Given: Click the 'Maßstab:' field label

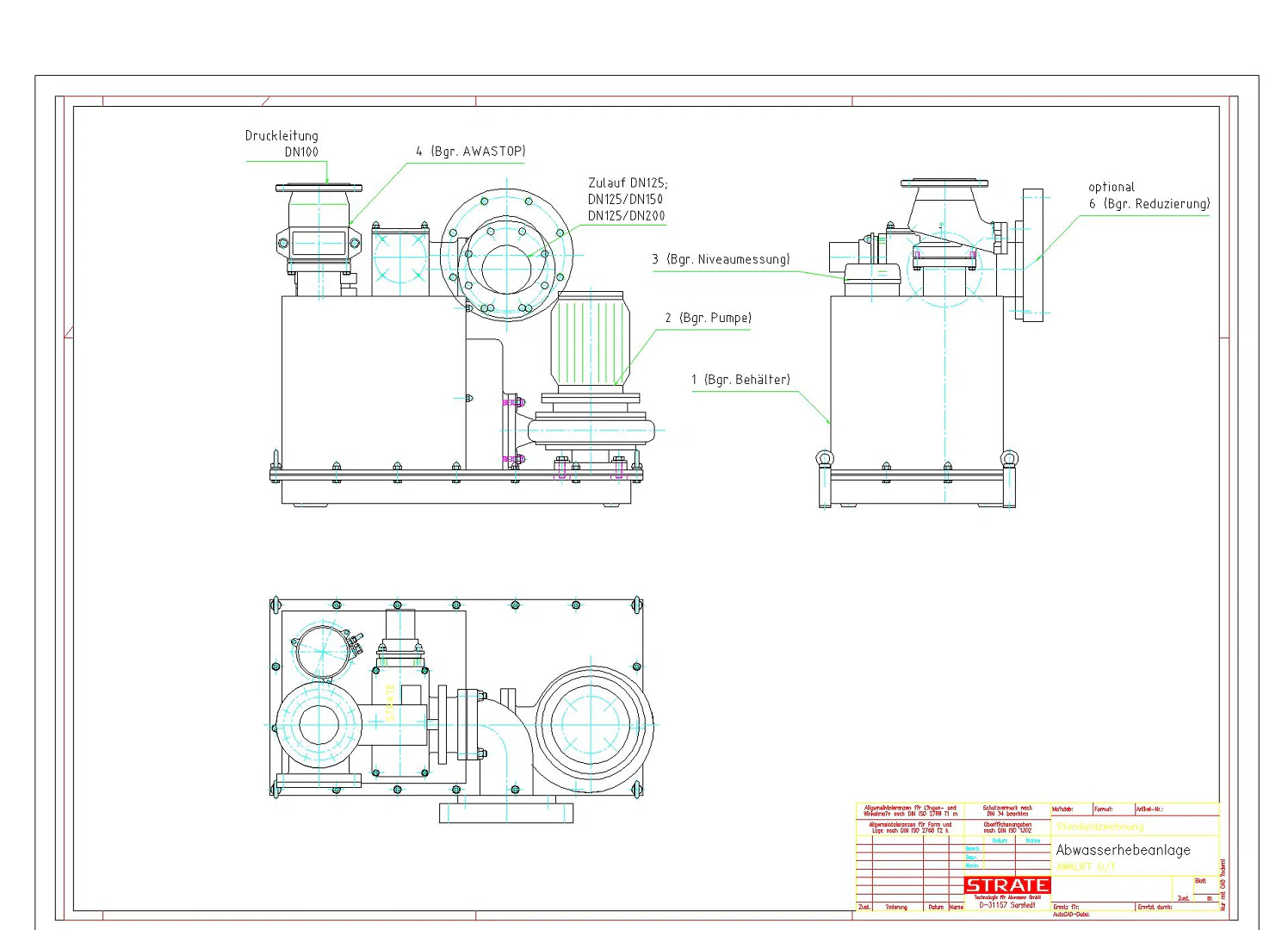Looking at the screenshot, I should [1062, 809].
